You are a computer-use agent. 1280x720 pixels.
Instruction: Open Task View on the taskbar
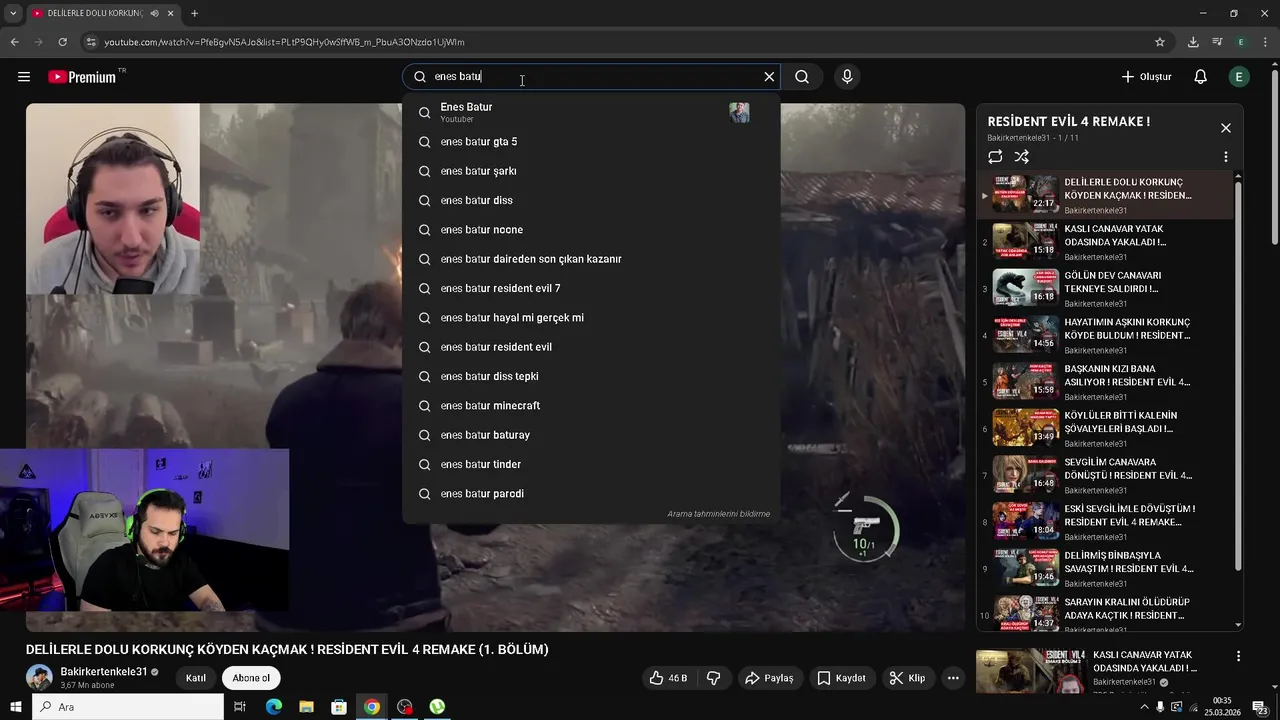tap(240, 707)
